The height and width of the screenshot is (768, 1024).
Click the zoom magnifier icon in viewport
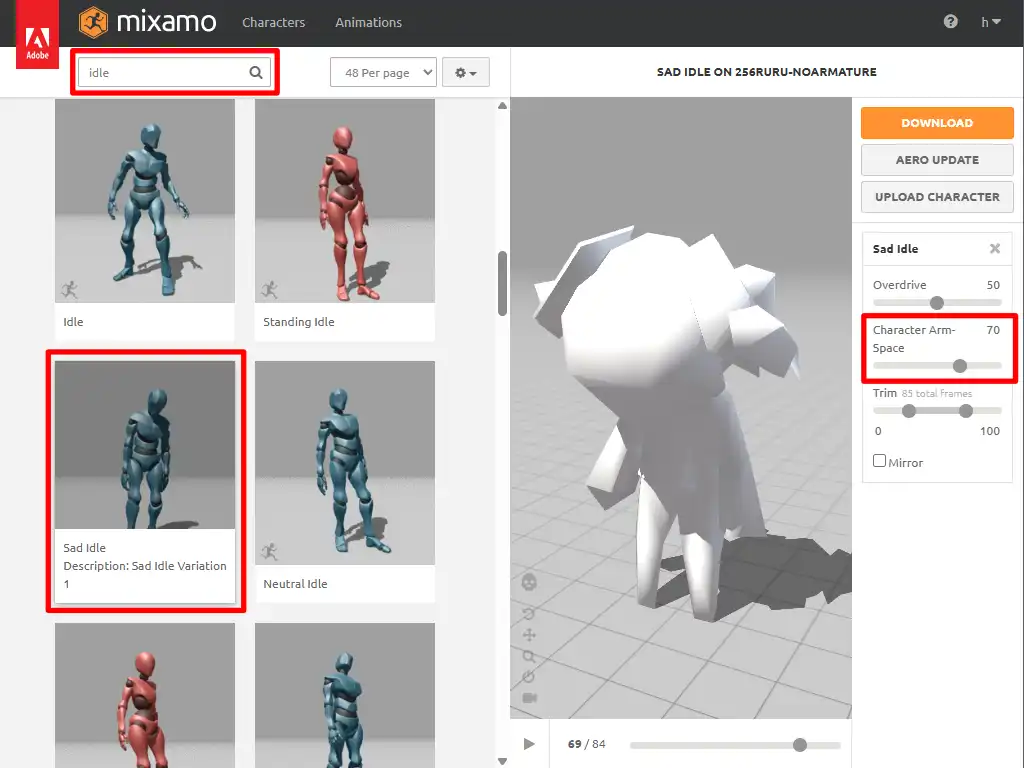(529, 656)
